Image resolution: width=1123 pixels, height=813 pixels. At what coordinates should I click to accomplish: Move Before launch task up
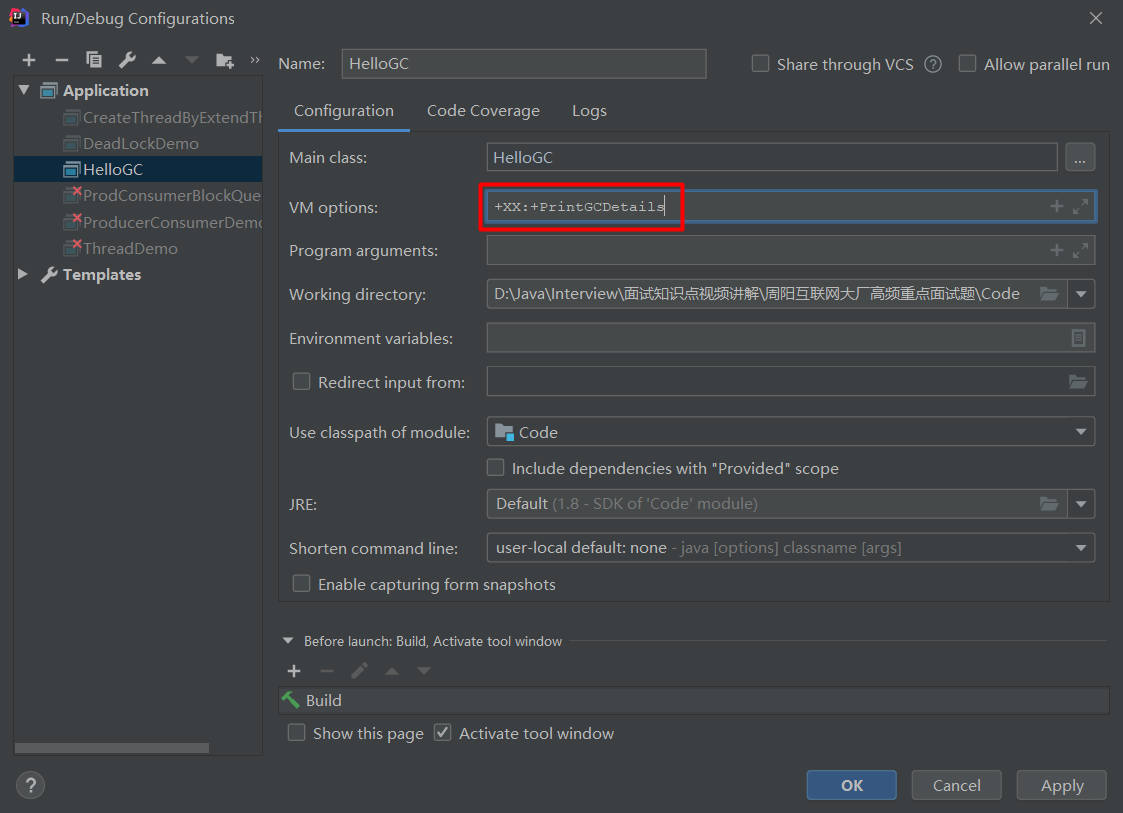[392, 671]
